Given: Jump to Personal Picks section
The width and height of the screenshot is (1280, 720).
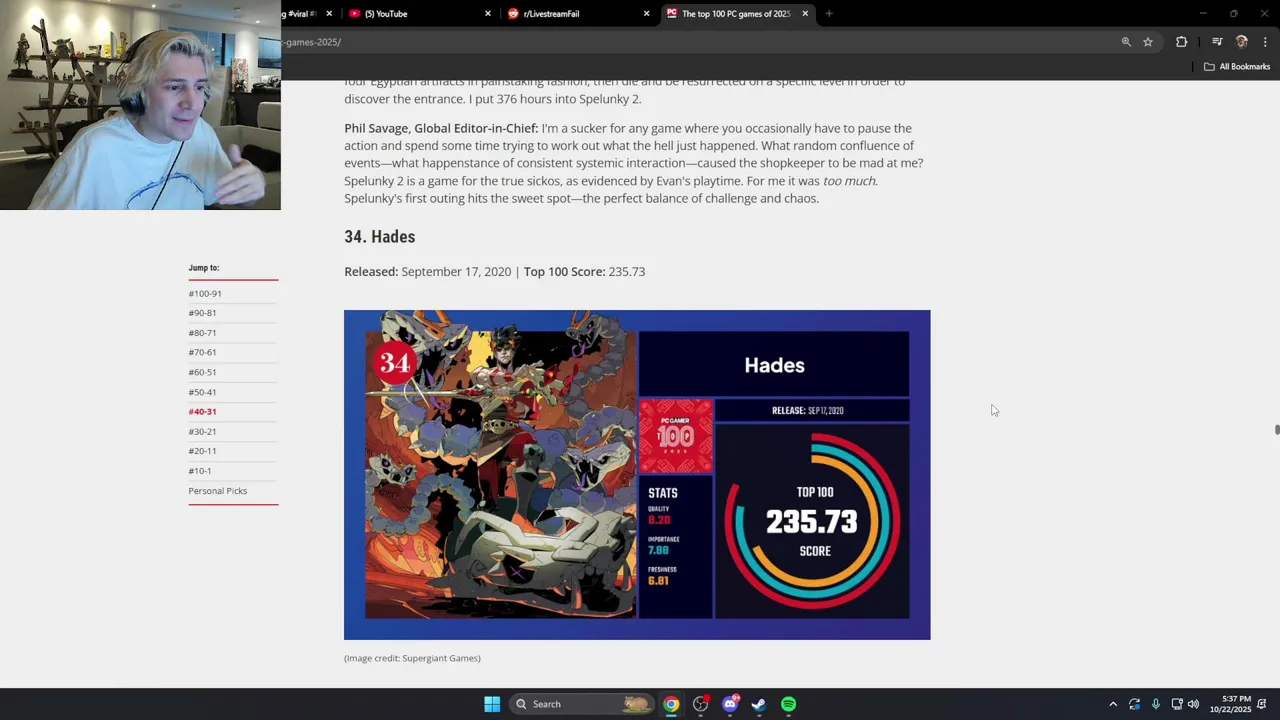Looking at the screenshot, I should click(x=218, y=491).
